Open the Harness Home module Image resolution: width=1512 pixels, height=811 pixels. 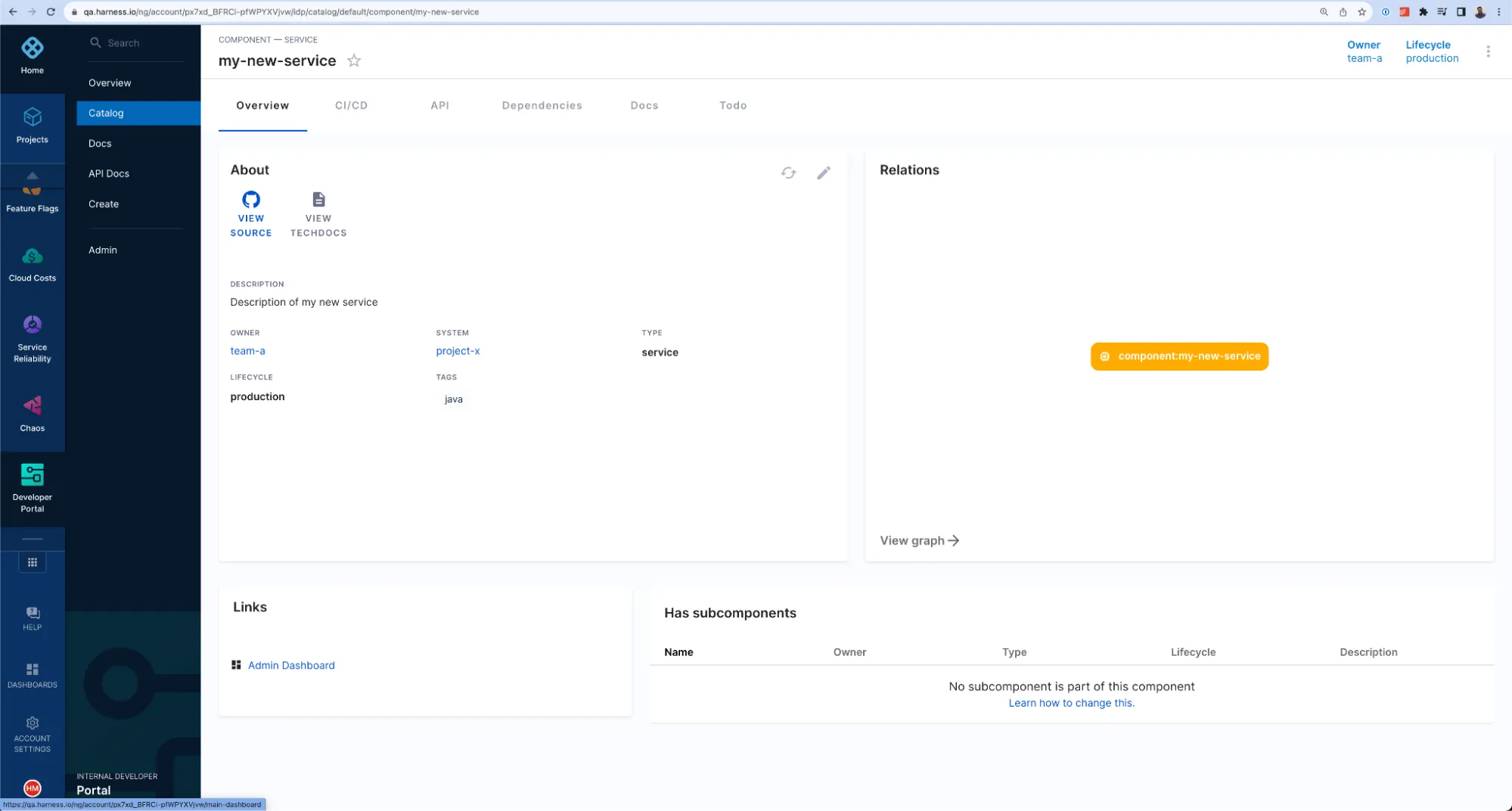[32, 54]
